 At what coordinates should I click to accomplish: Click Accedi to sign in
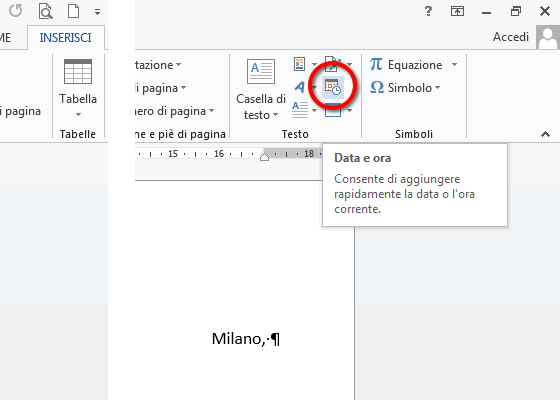click(x=511, y=37)
